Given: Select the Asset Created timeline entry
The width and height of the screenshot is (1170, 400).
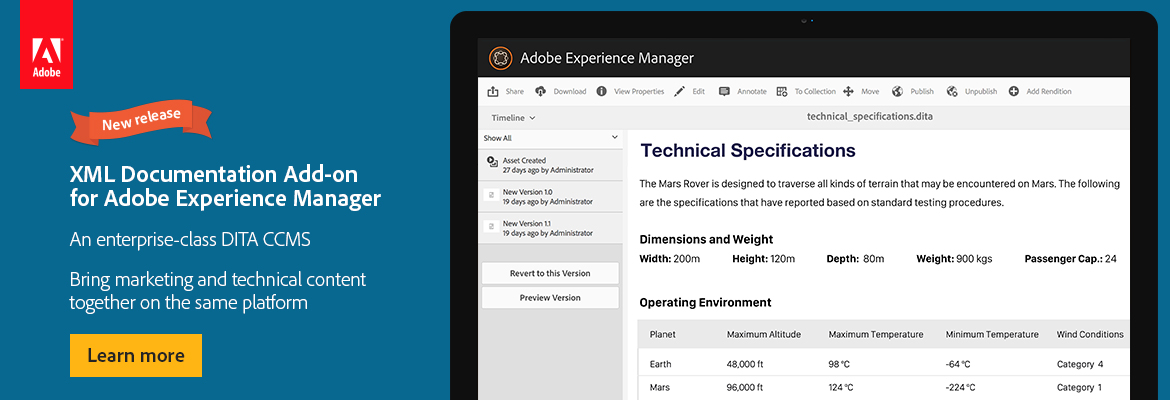Looking at the screenshot, I should click(551, 165).
